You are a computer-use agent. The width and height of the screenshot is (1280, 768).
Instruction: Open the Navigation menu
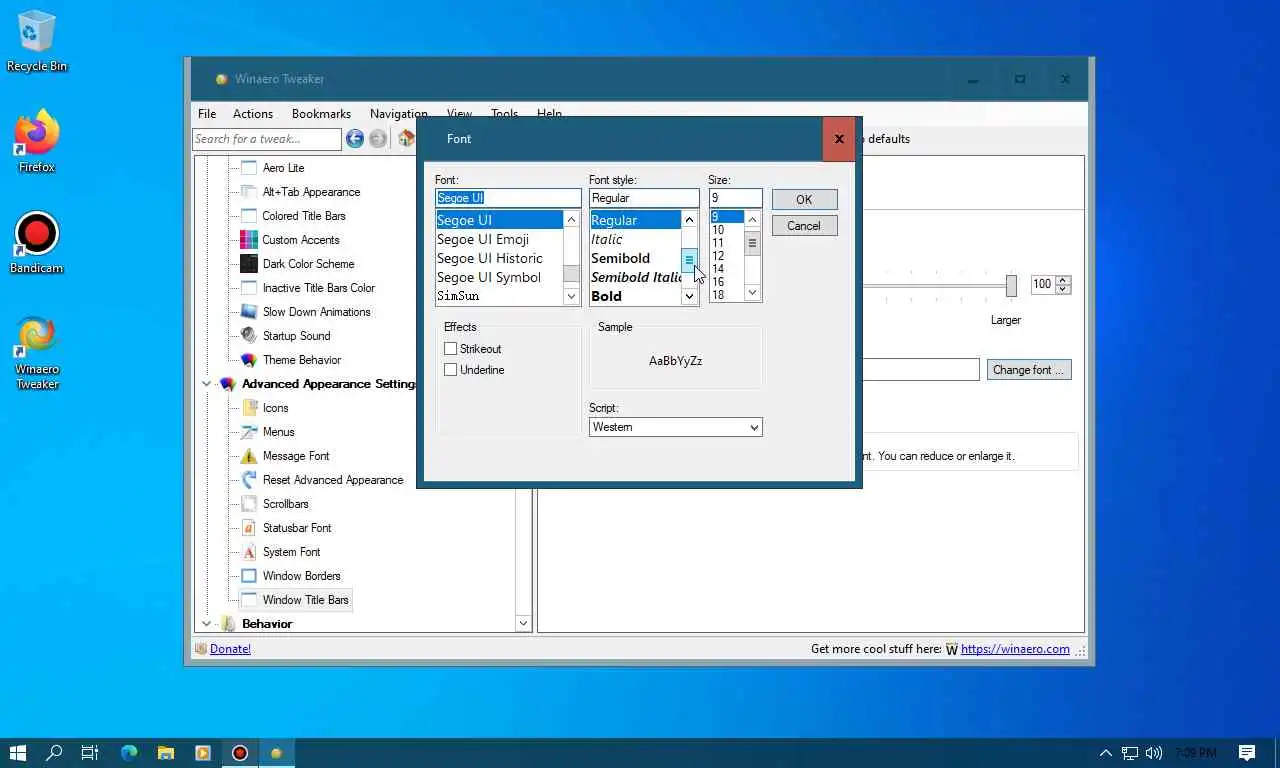pos(398,114)
